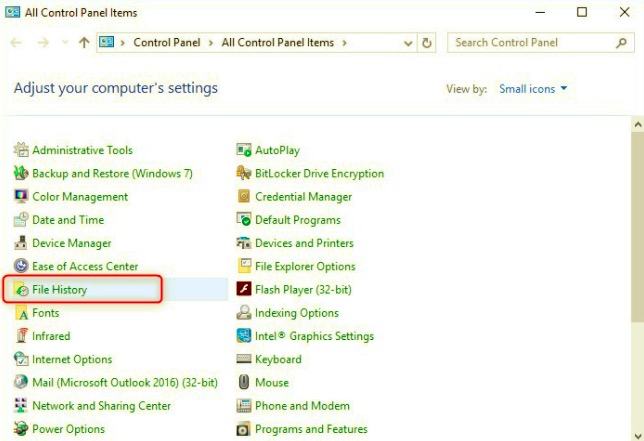Click the Indexing Options icon
Screen dimensions: 644x441
tap(244, 313)
